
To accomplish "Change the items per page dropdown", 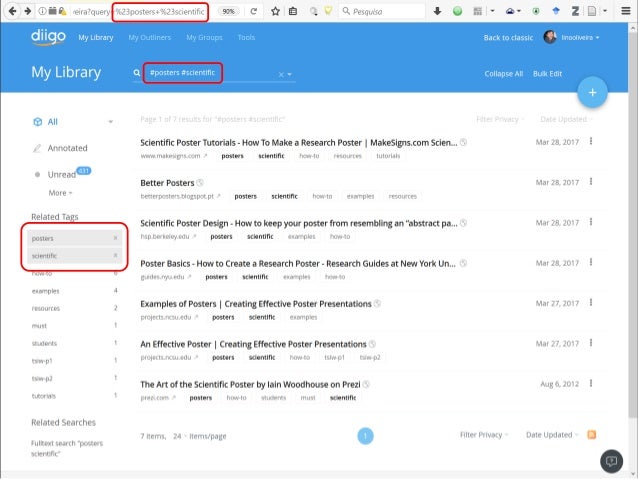I will [x=179, y=436].
